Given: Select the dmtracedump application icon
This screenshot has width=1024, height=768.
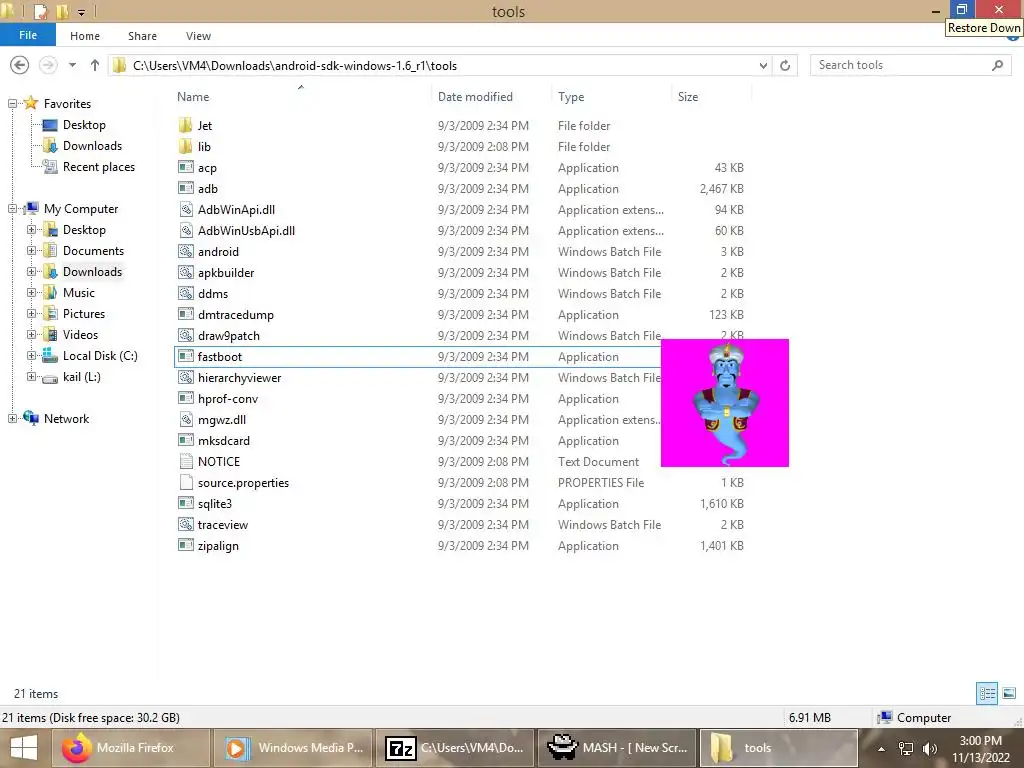Looking at the screenshot, I should (x=185, y=314).
